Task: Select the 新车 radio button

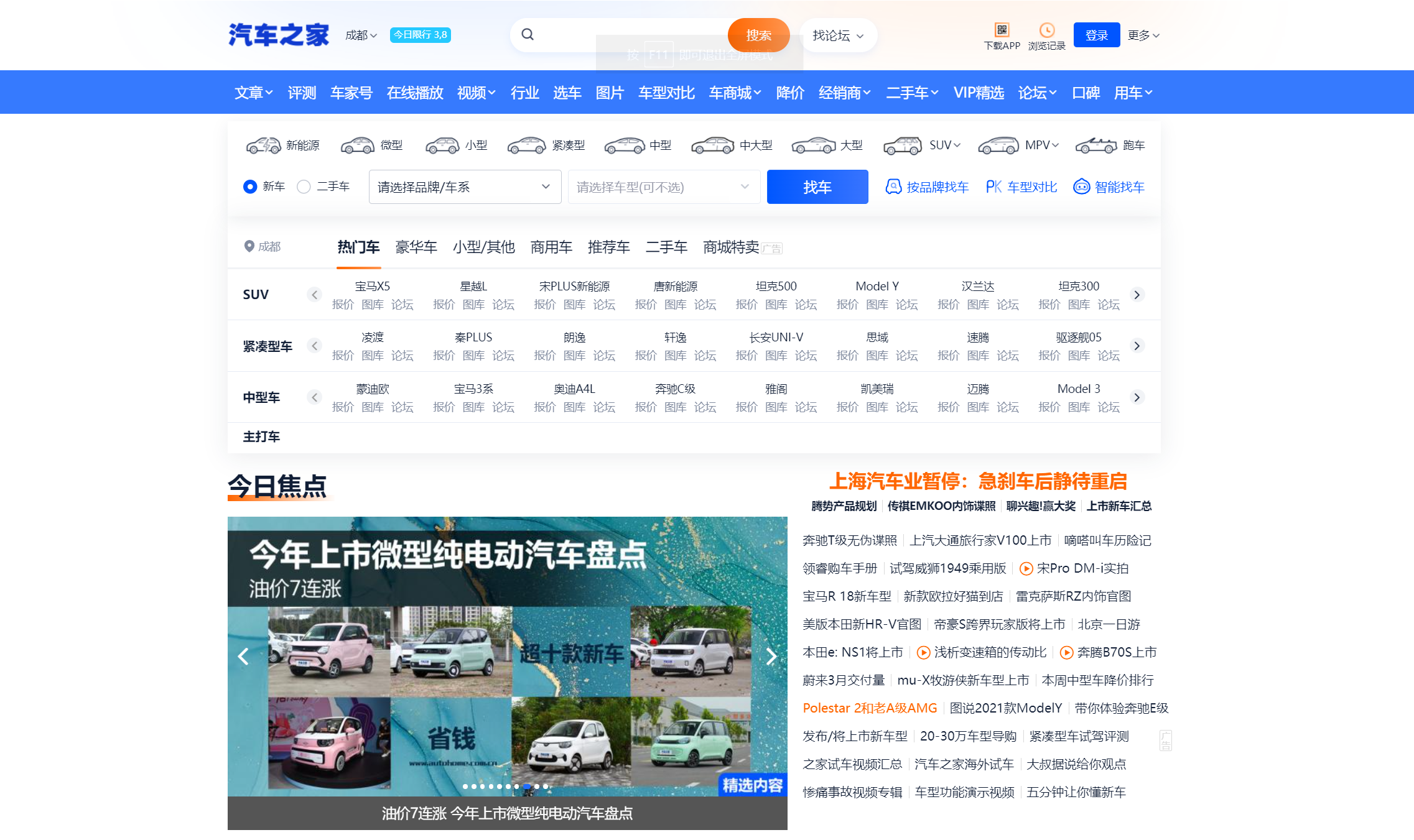Action: tap(250, 187)
